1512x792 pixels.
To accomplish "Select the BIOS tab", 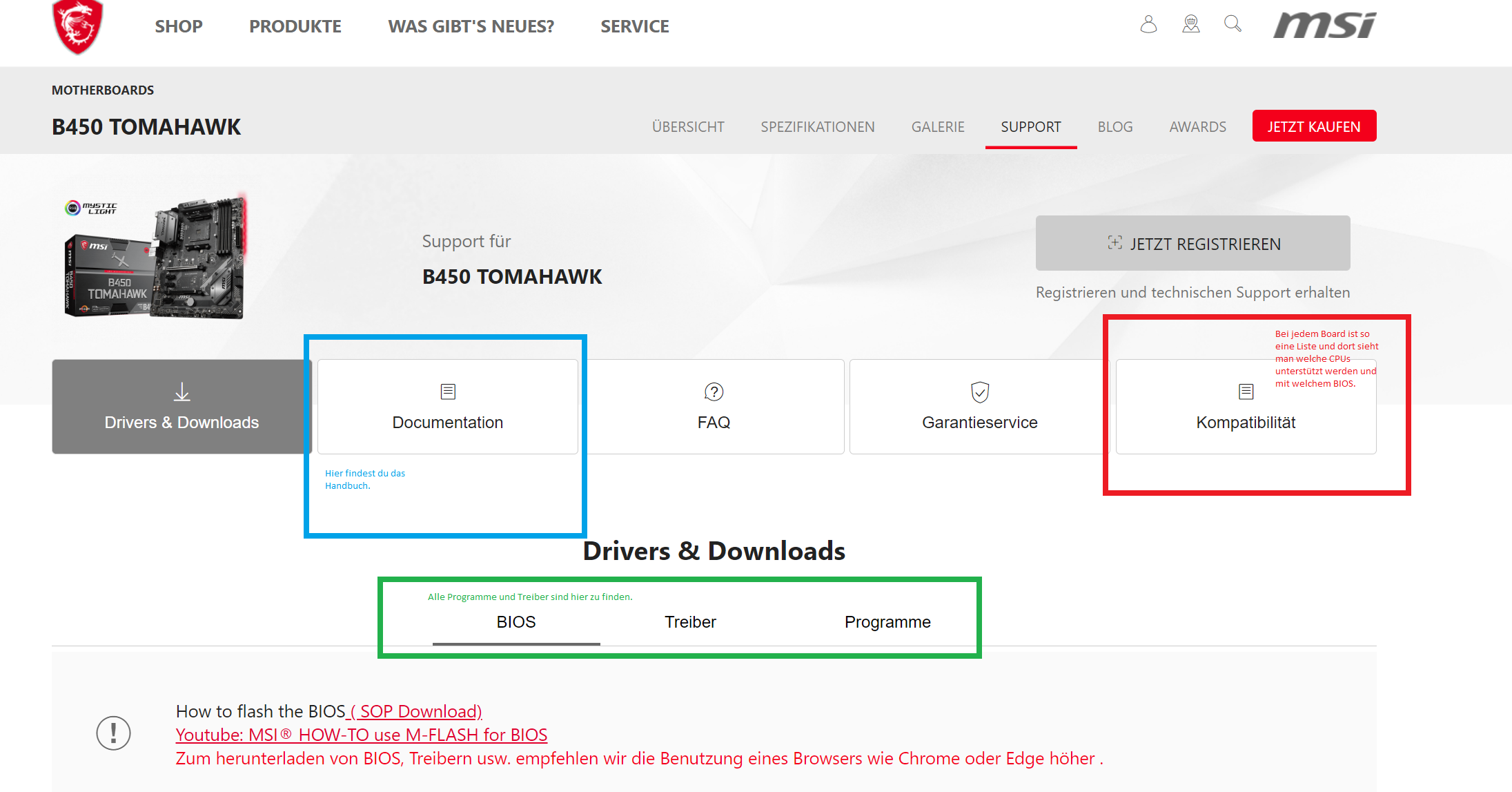I will coord(516,622).
